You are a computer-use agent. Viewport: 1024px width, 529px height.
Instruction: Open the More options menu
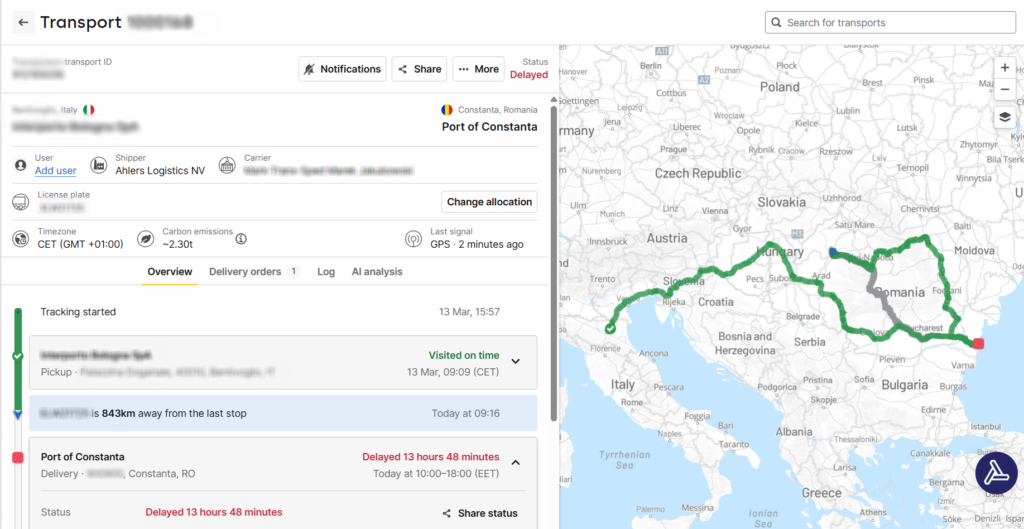click(x=476, y=69)
